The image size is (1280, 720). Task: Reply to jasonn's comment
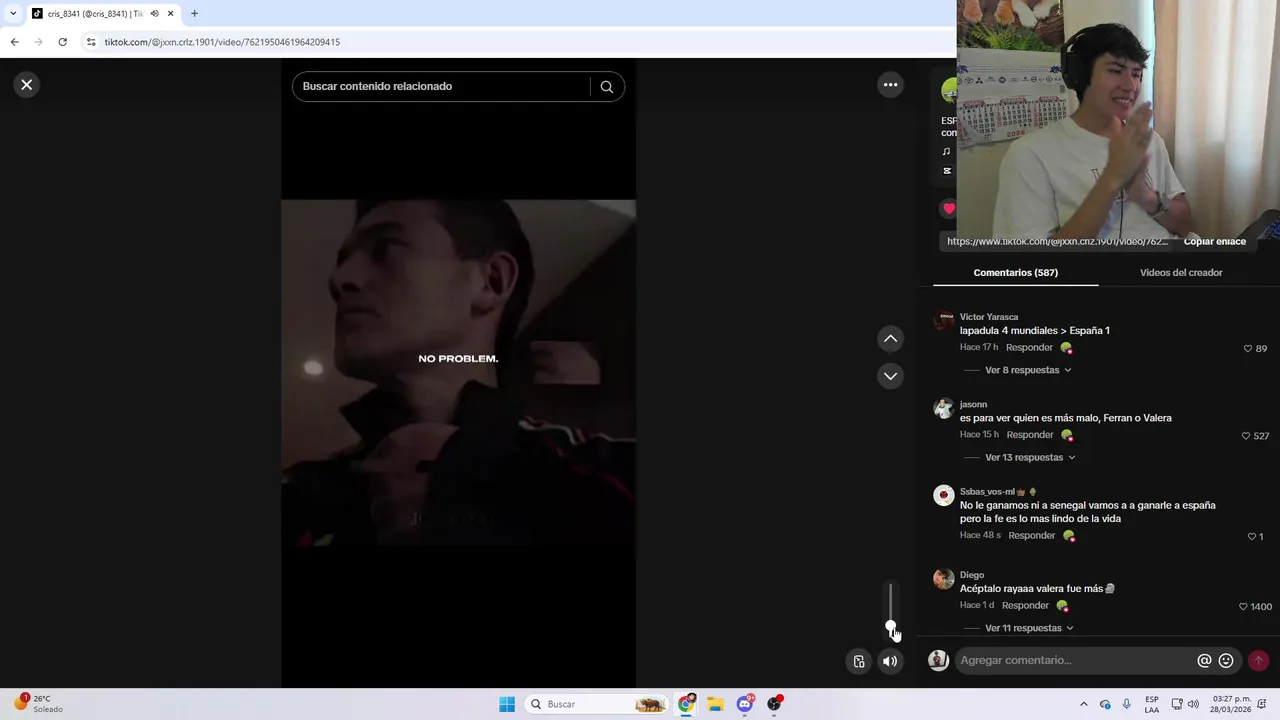[1030, 435]
